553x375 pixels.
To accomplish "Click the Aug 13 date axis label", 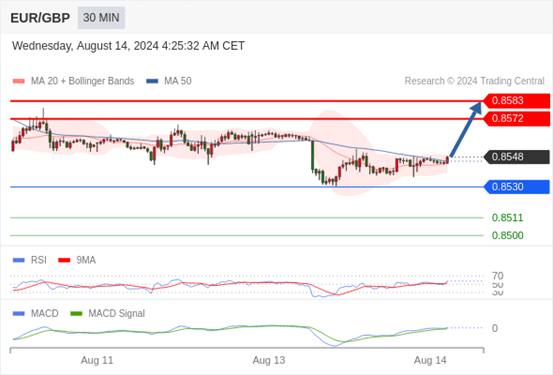I will click(x=269, y=361).
